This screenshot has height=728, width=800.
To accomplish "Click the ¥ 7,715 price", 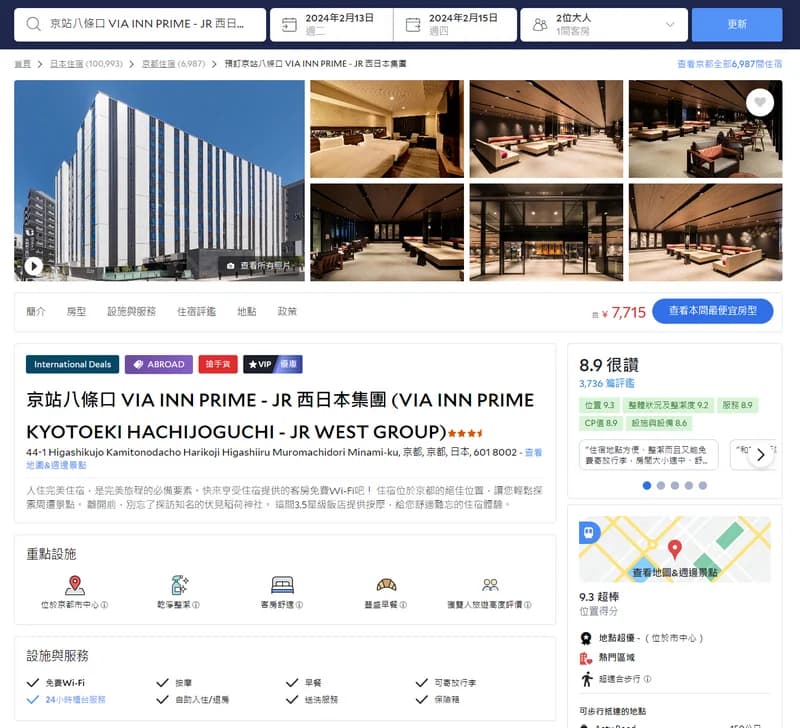I will (x=623, y=312).
